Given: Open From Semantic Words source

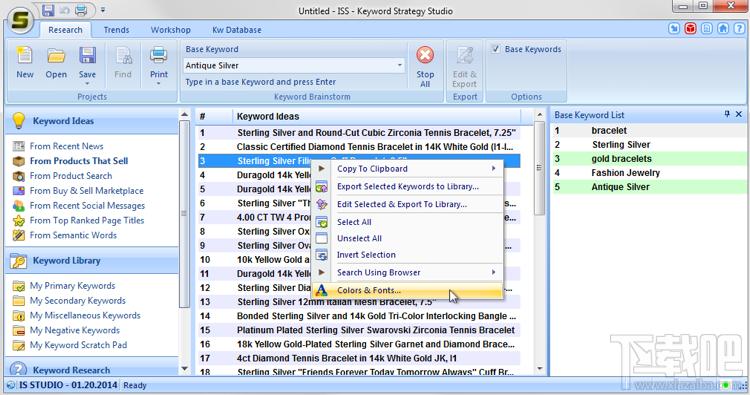Looking at the screenshot, I should pos(73,235).
